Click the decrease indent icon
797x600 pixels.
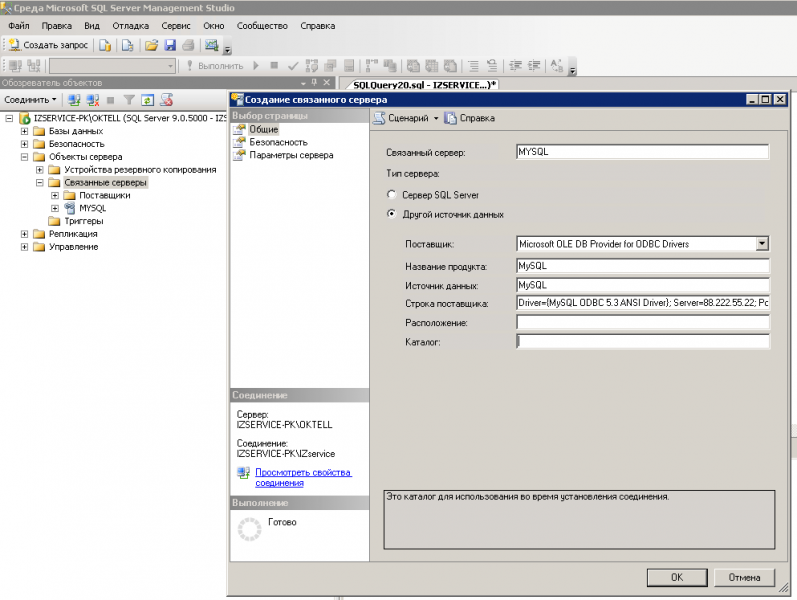point(515,66)
